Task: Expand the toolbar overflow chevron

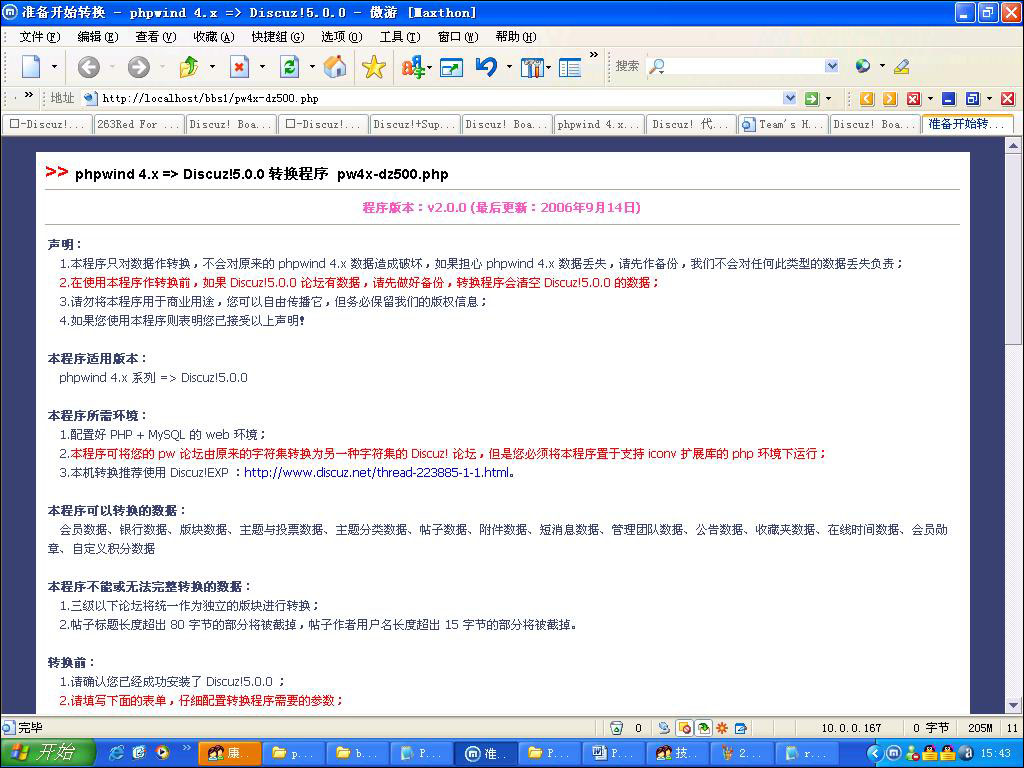Action: [x=594, y=55]
